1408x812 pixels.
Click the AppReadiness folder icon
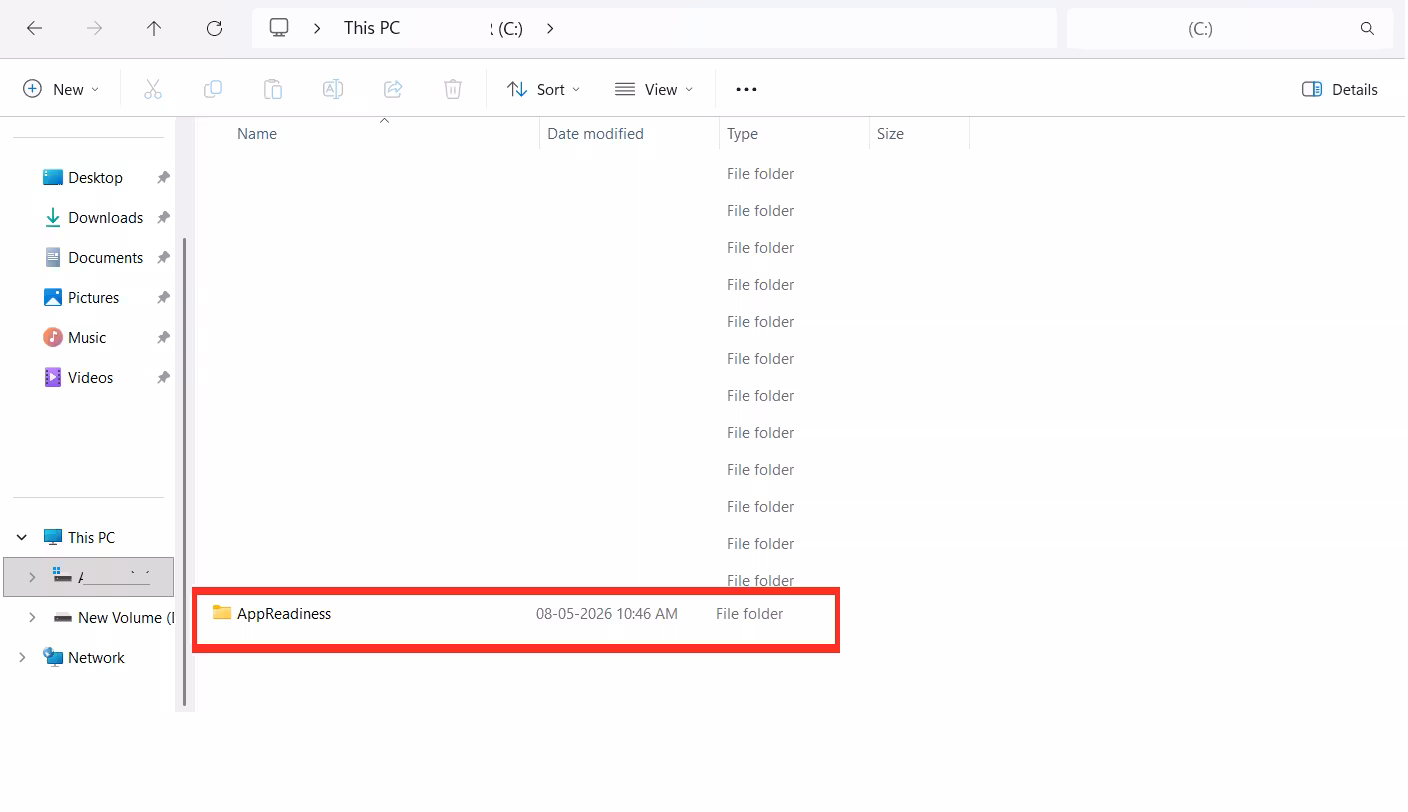coord(222,613)
